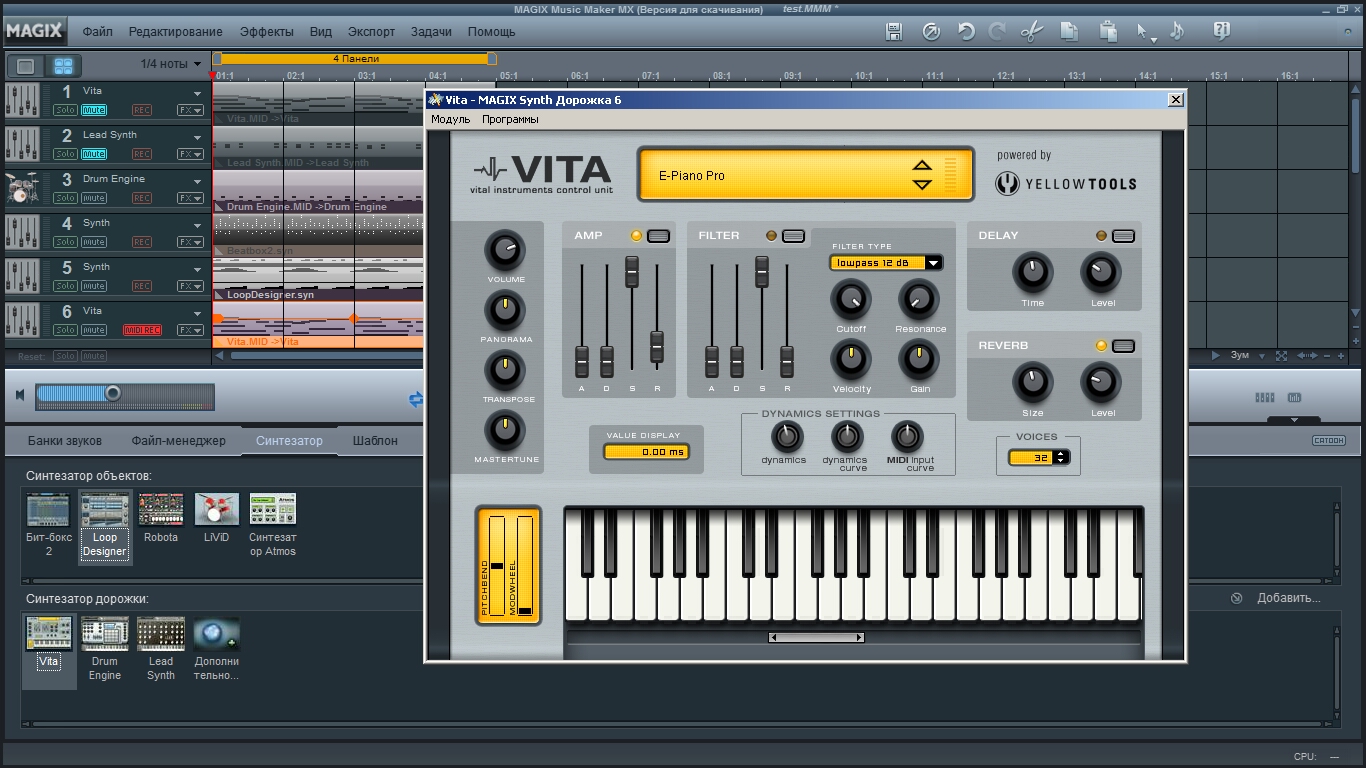Click the master volume slider knob

coord(113,393)
